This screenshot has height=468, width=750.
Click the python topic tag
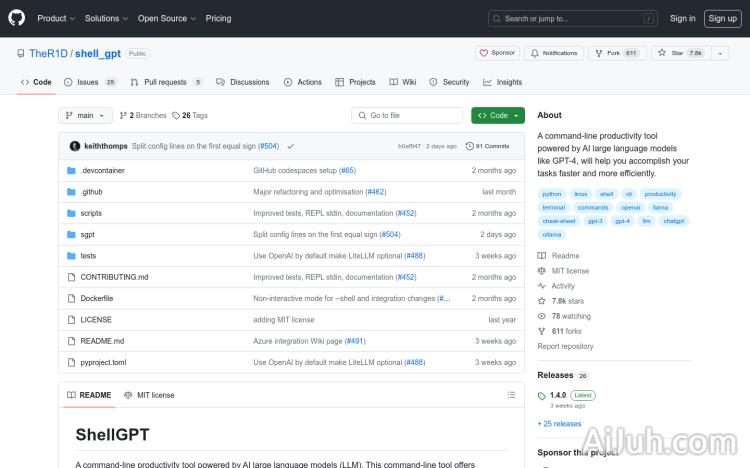tap(551, 194)
